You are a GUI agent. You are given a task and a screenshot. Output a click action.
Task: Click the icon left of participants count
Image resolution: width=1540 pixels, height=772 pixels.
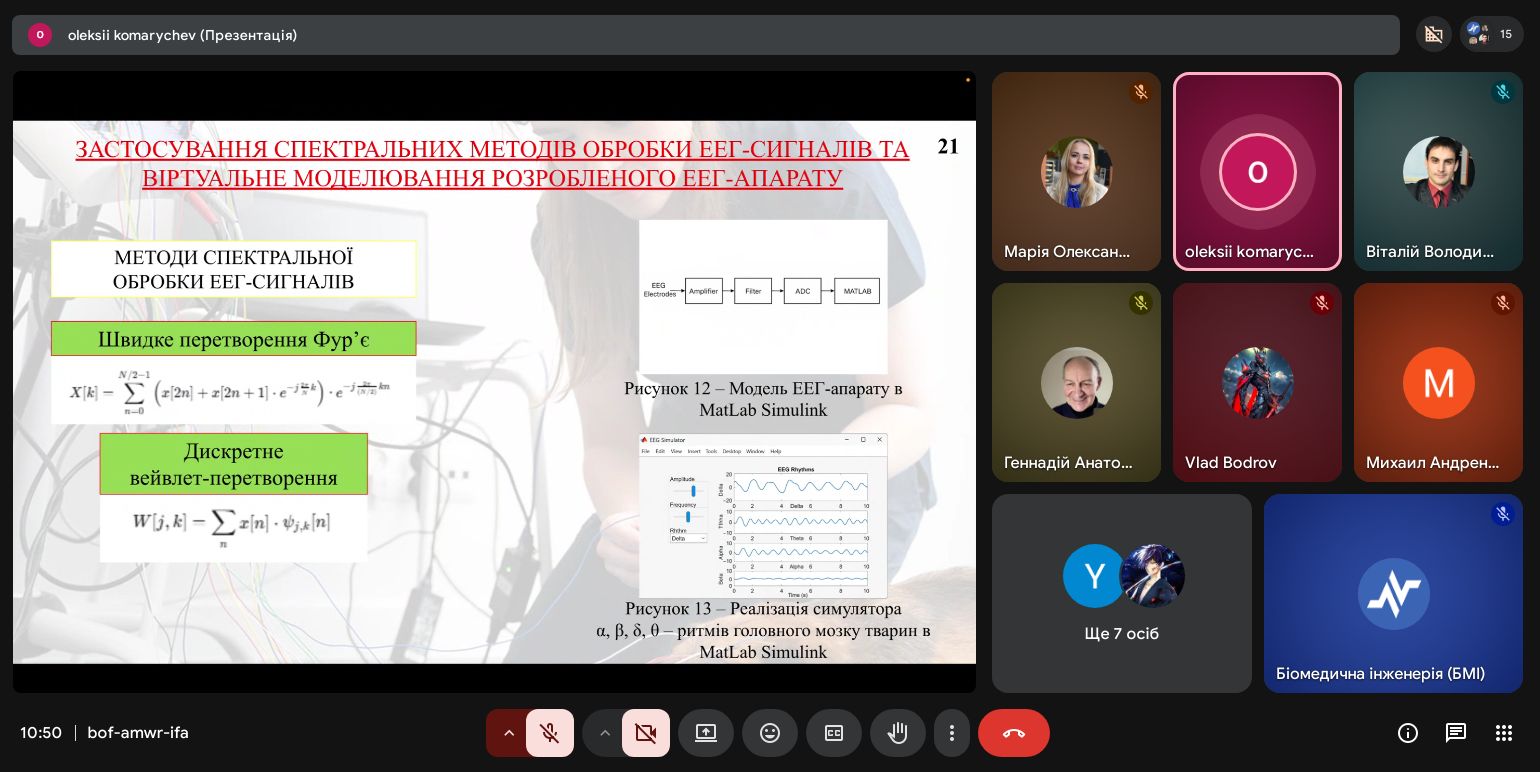point(1433,34)
